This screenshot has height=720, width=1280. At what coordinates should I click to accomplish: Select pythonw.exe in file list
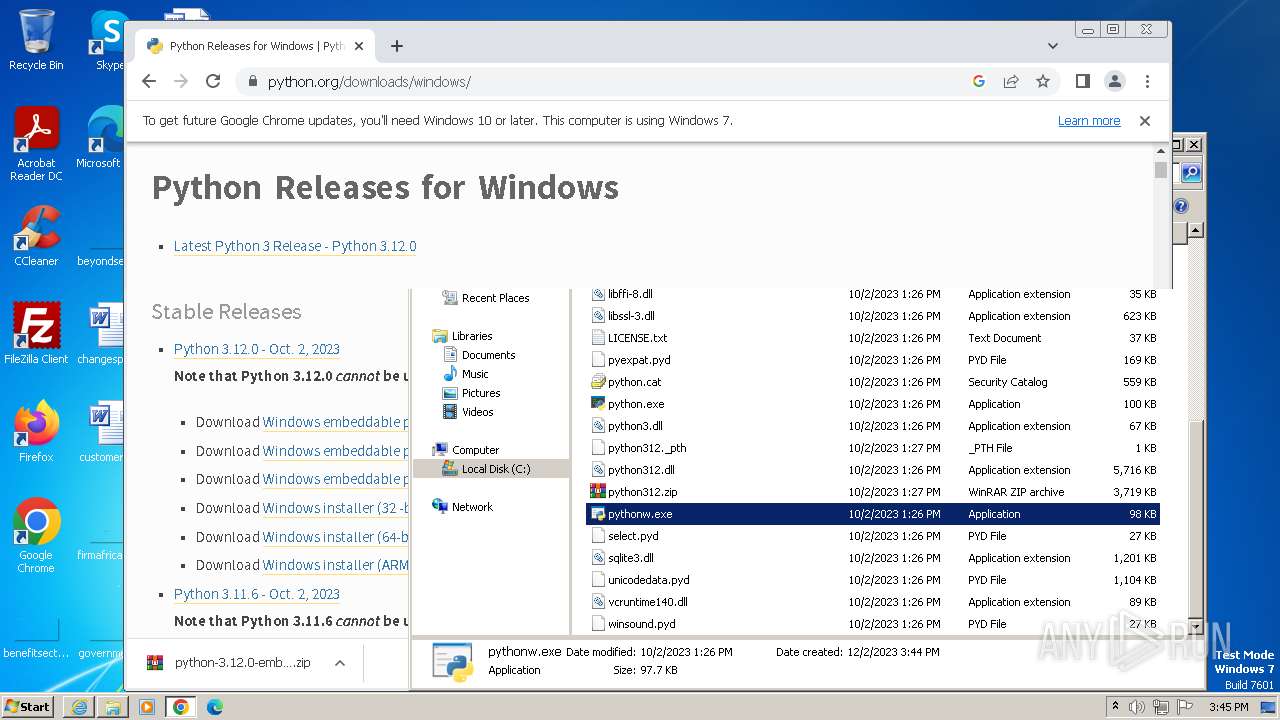[x=872, y=514]
